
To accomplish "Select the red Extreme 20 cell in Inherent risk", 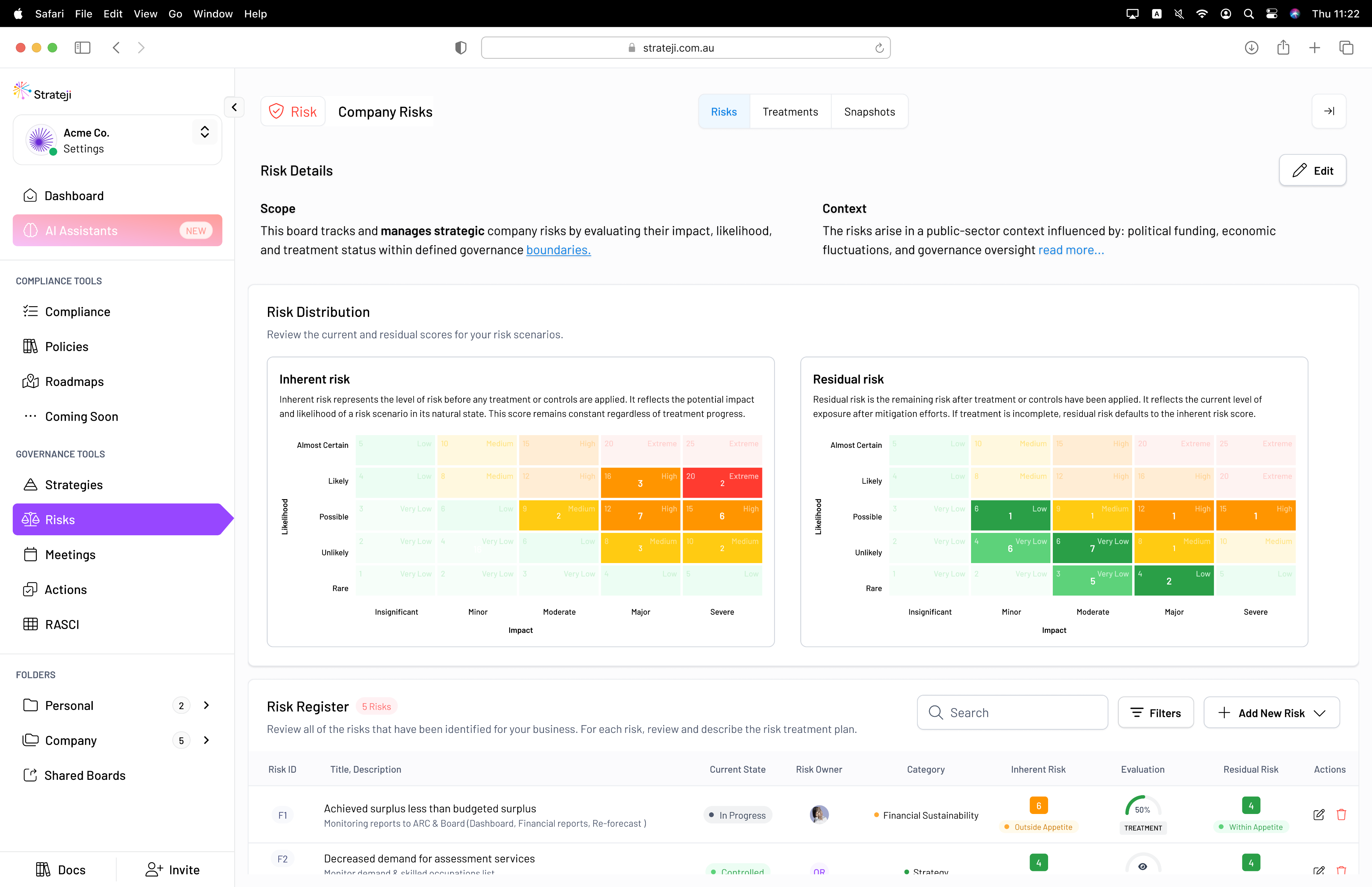I will pyautogui.click(x=722, y=482).
